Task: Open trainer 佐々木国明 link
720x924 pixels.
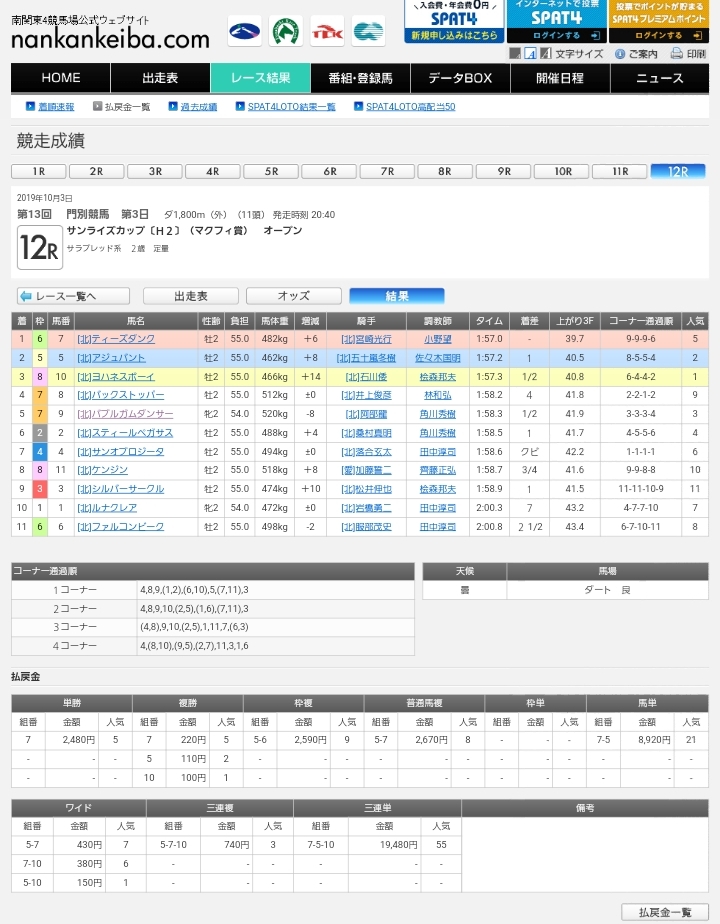Action: (x=438, y=358)
